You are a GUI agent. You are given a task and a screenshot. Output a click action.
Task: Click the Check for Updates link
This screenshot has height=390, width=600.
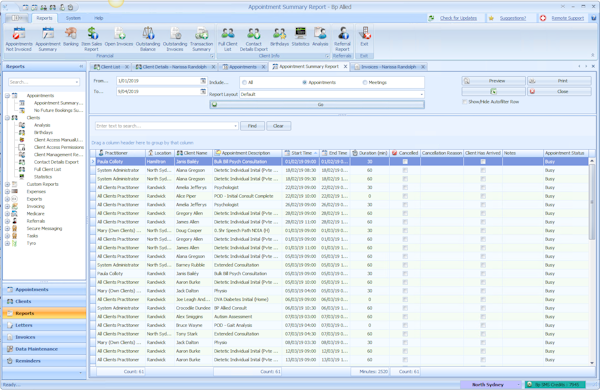pyautogui.click(x=458, y=18)
